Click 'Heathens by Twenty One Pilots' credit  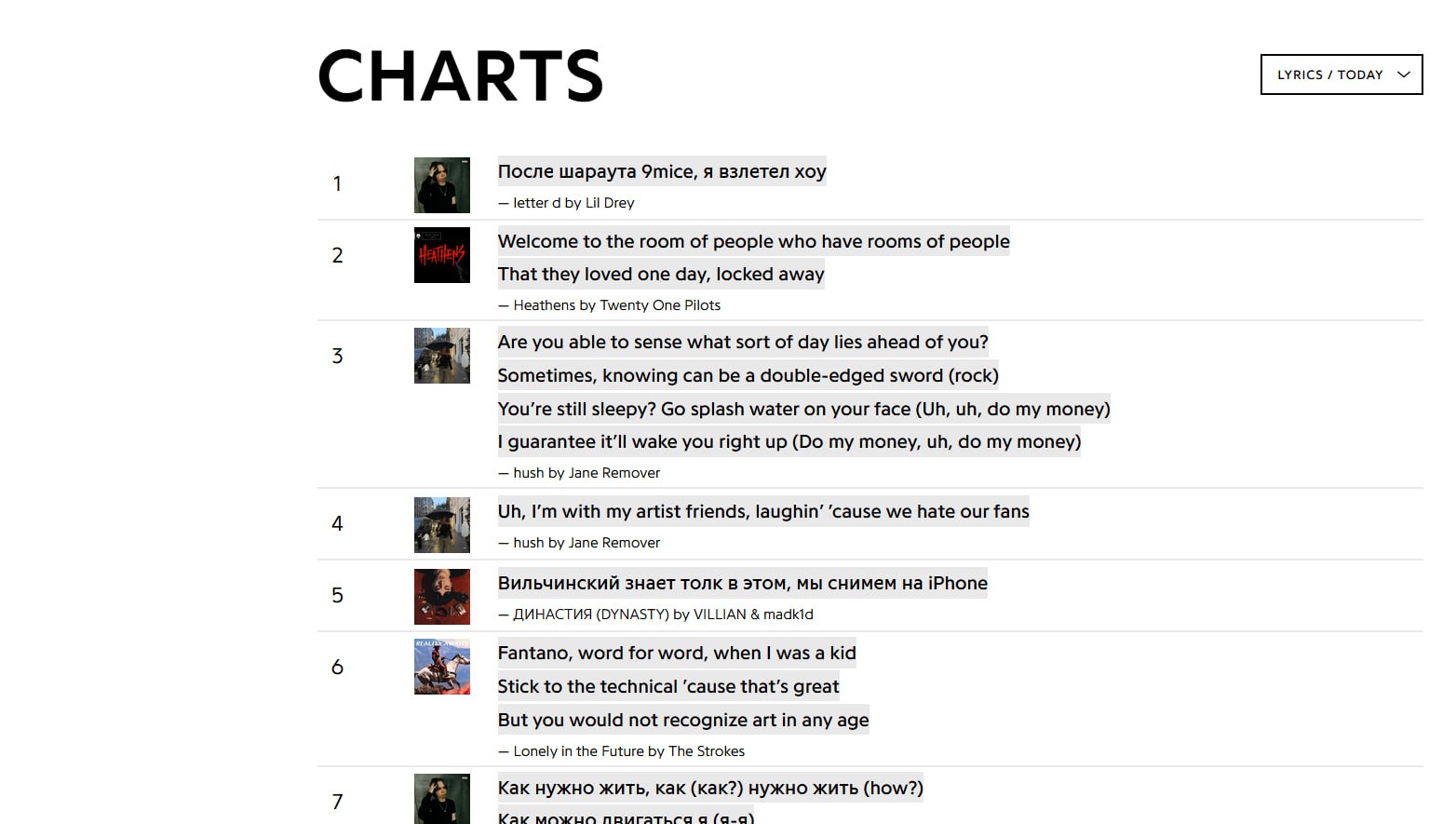[617, 305]
